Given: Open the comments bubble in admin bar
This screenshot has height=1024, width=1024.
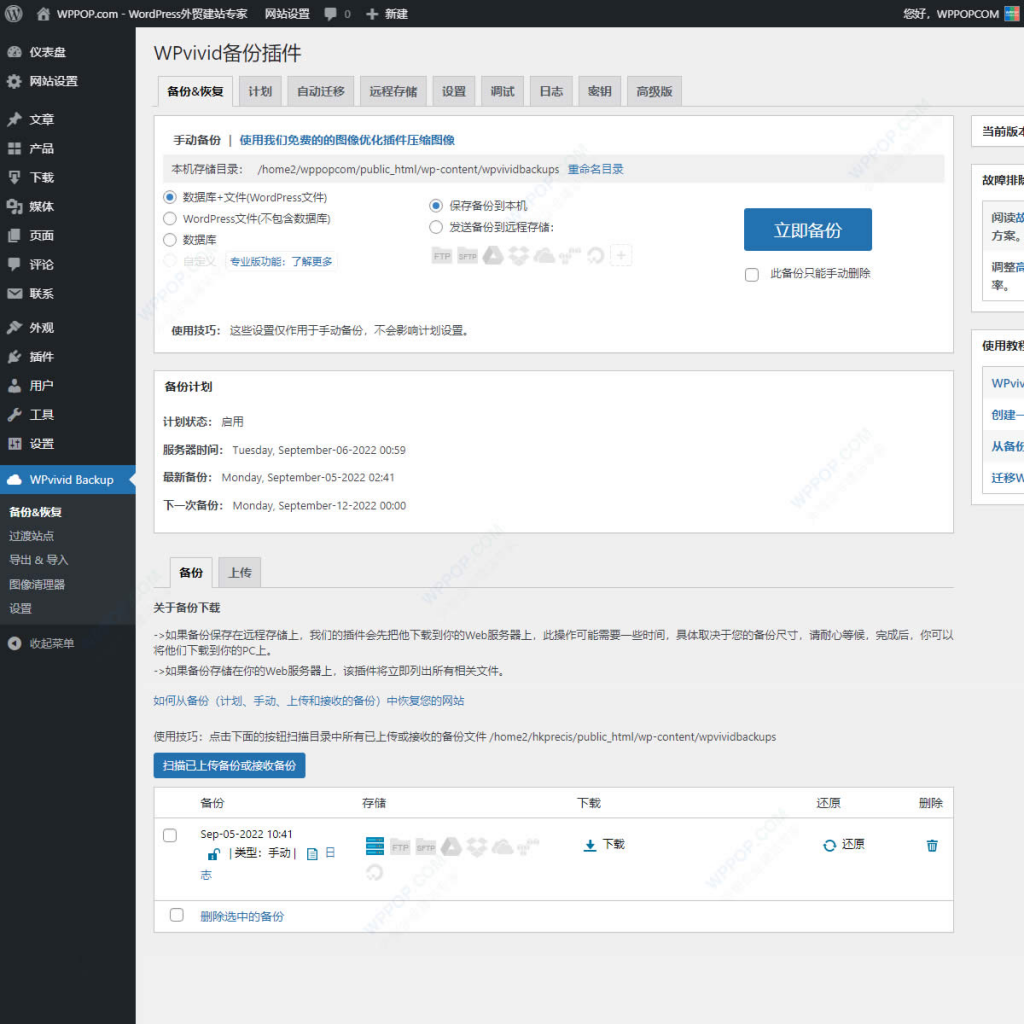Looking at the screenshot, I should 336,14.
